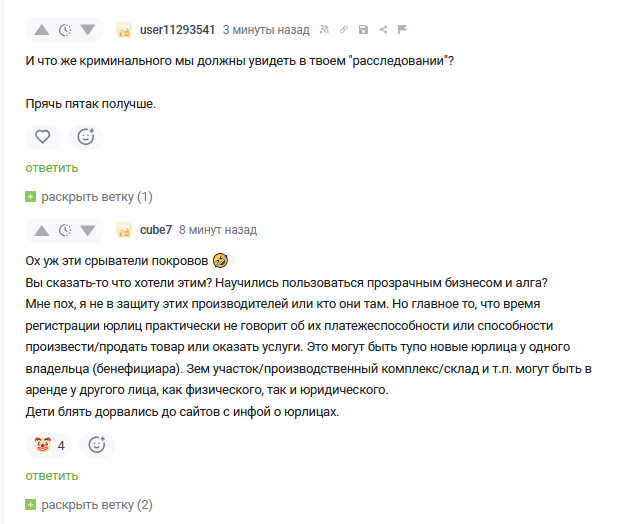Expand the branch with 2 replies
Image resolution: width=622 pixels, height=524 pixels.
89,505
